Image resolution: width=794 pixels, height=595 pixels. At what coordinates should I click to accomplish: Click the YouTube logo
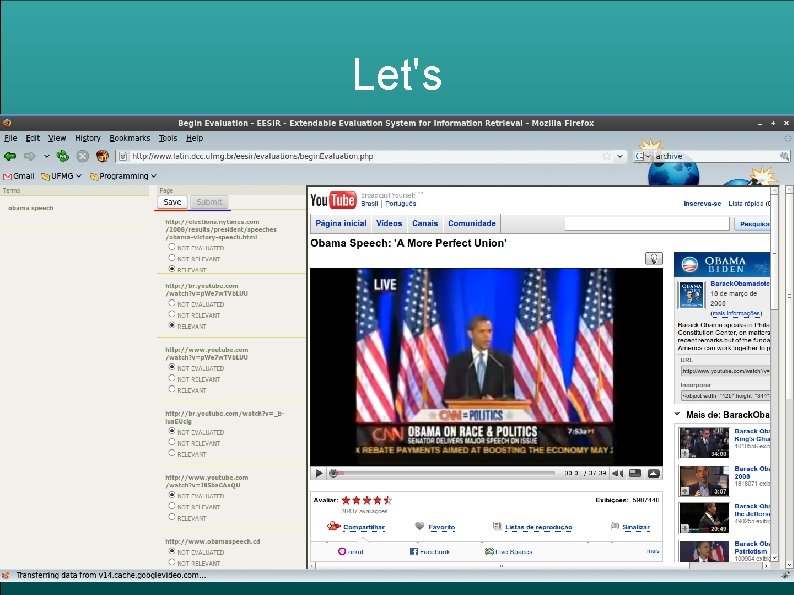[333, 200]
